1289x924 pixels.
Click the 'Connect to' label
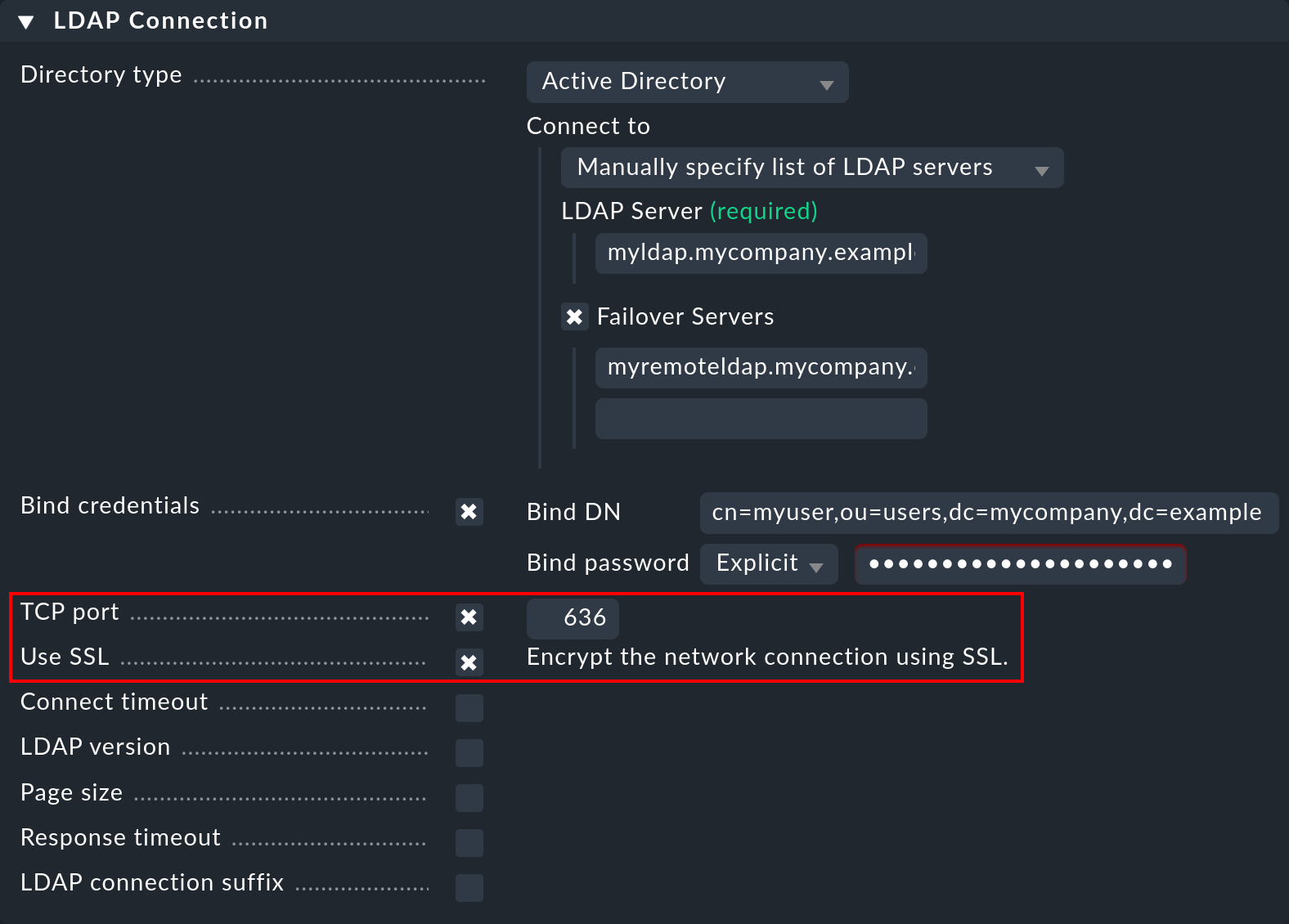click(x=588, y=127)
